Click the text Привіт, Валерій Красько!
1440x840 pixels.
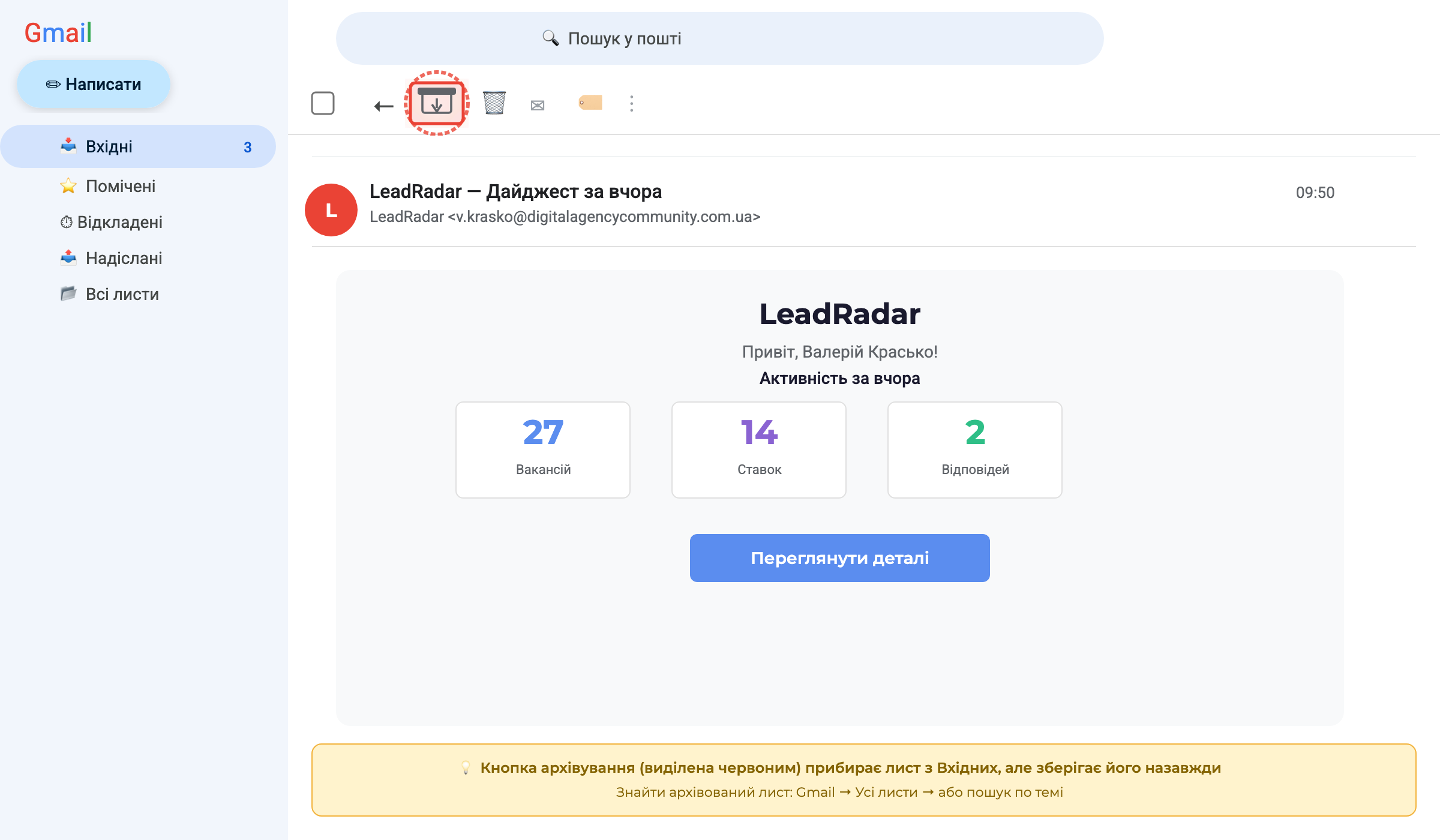[x=840, y=352]
